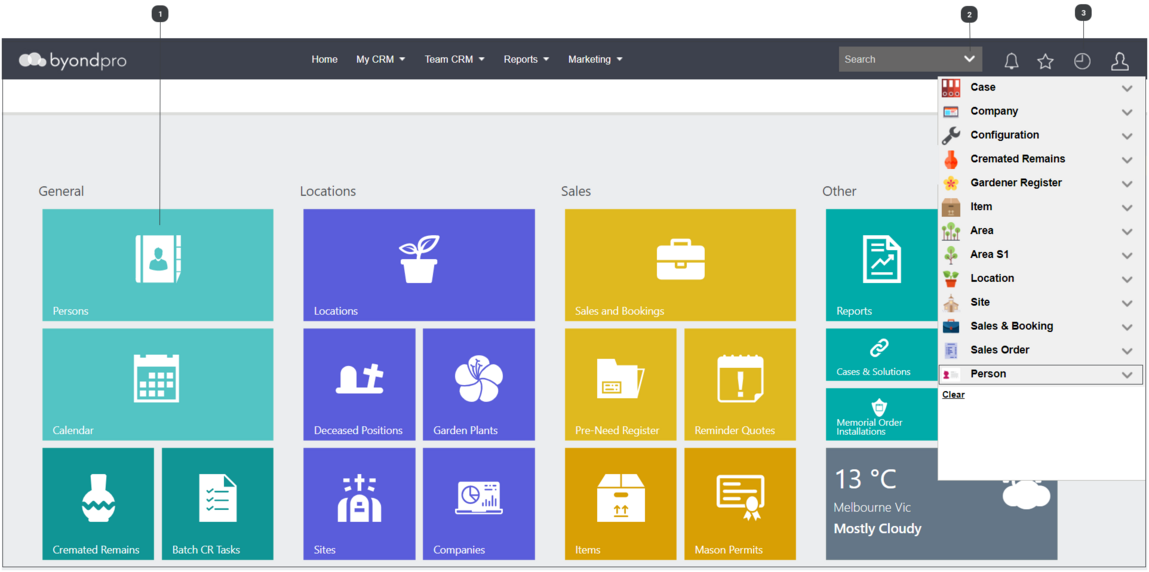The height and width of the screenshot is (572, 1149).
Task: Click the Case binders icon
Action: coord(951,88)
